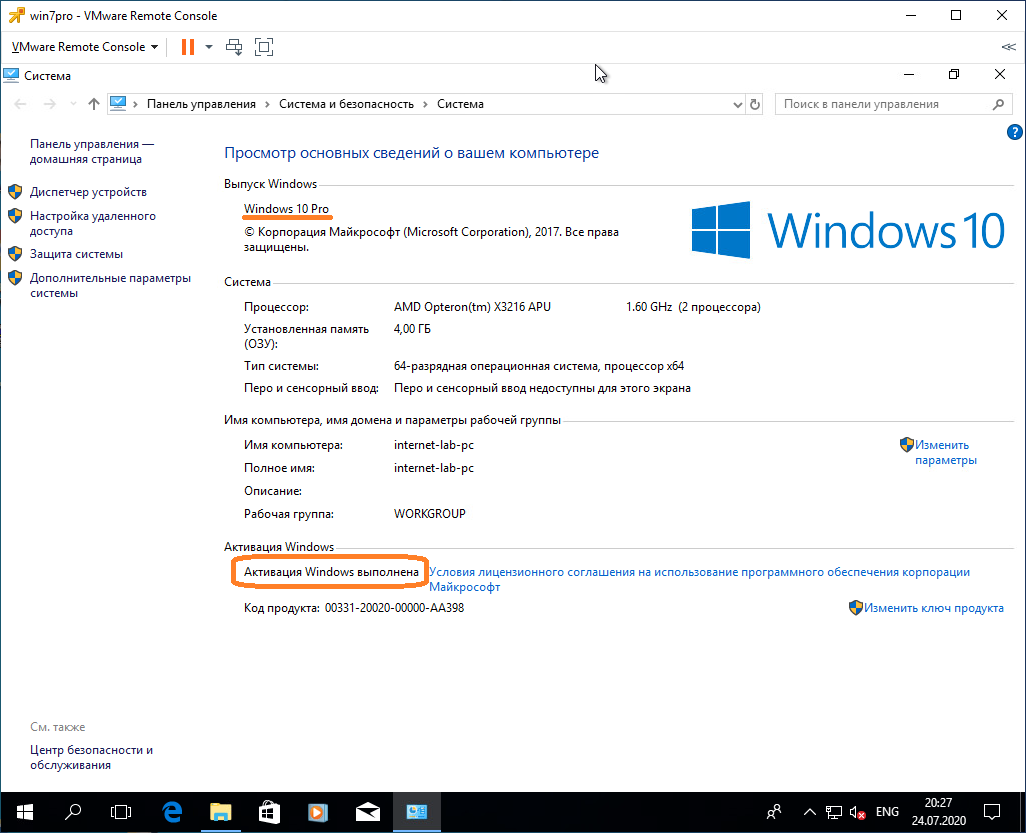
Task: Show hidden tray icons chevron
Action: tap(809, 812)
